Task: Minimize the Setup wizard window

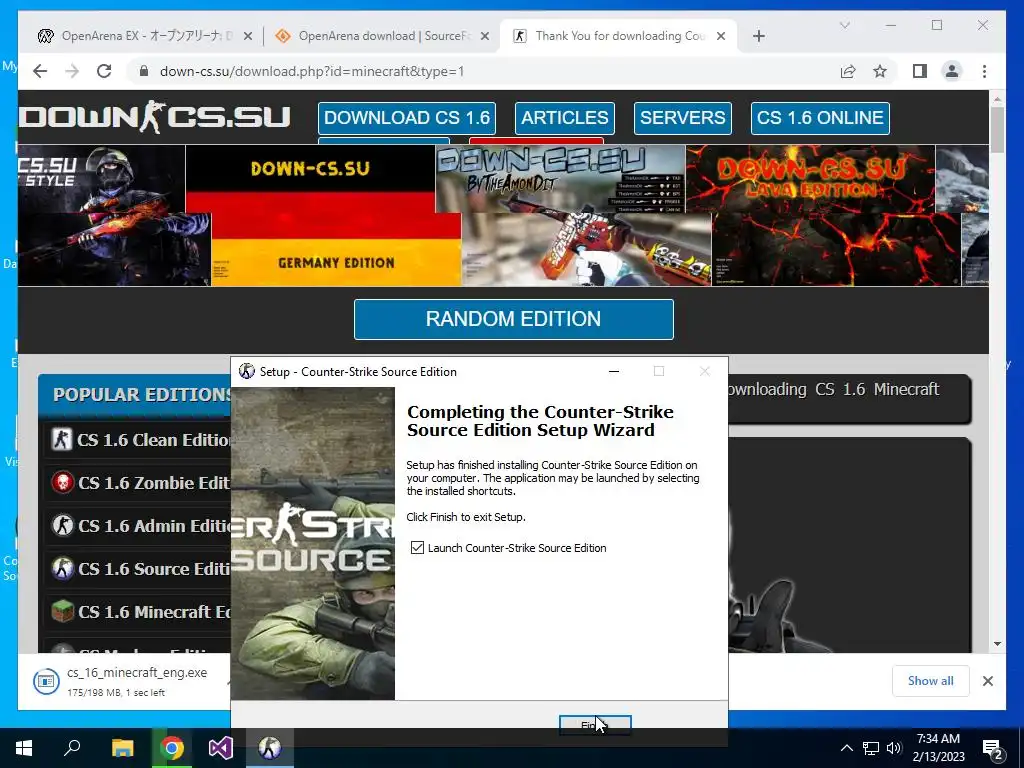Action: point(614,372)
